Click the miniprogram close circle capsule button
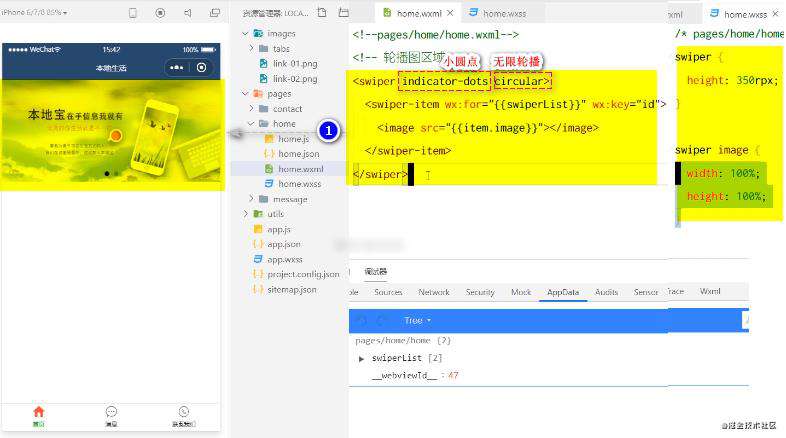Image resolution: width=786 pixels, height=438 pixels. click(x=202, y=68)
